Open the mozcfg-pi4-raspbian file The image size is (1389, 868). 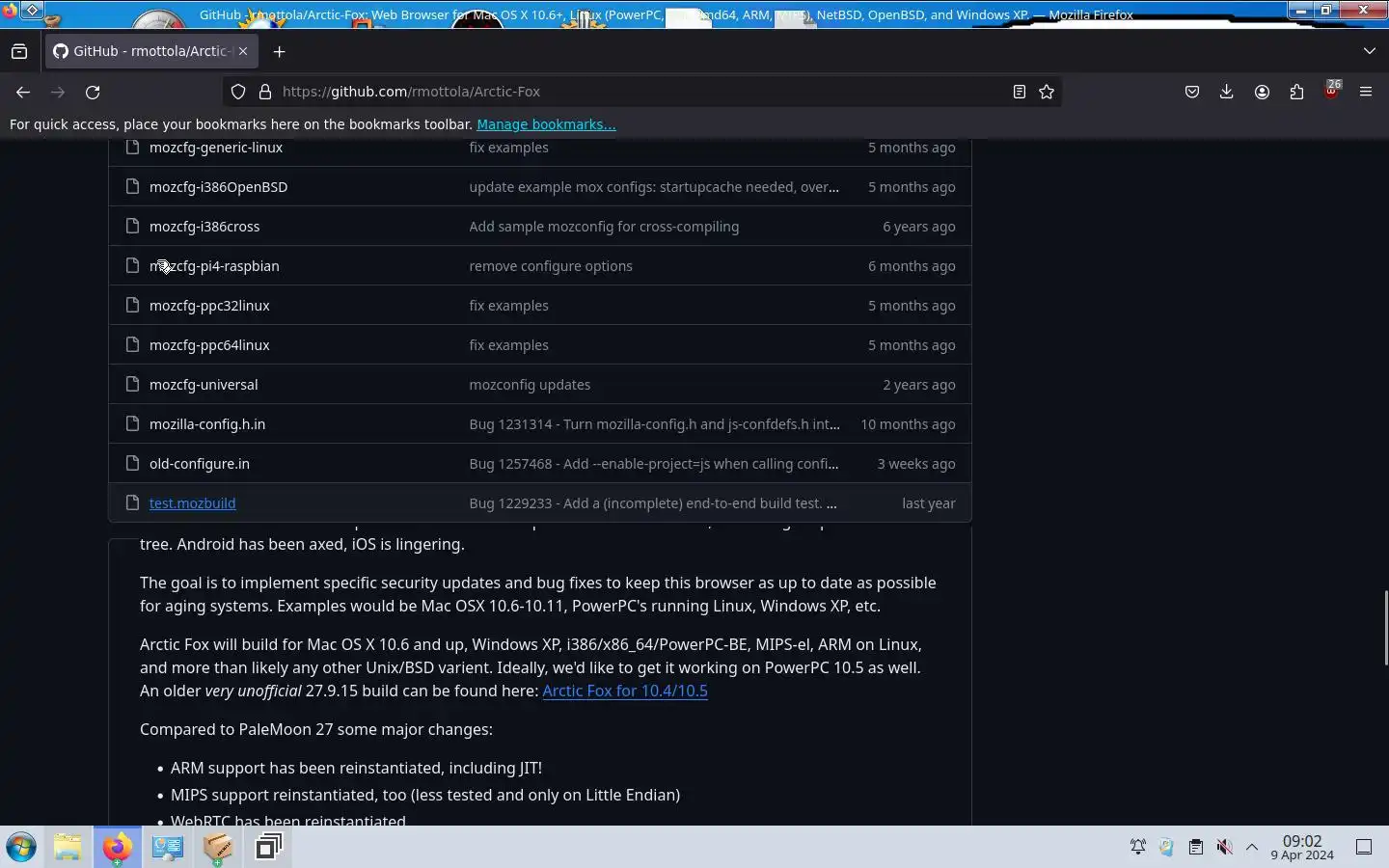pyautogui.click(x=214, y=266)
